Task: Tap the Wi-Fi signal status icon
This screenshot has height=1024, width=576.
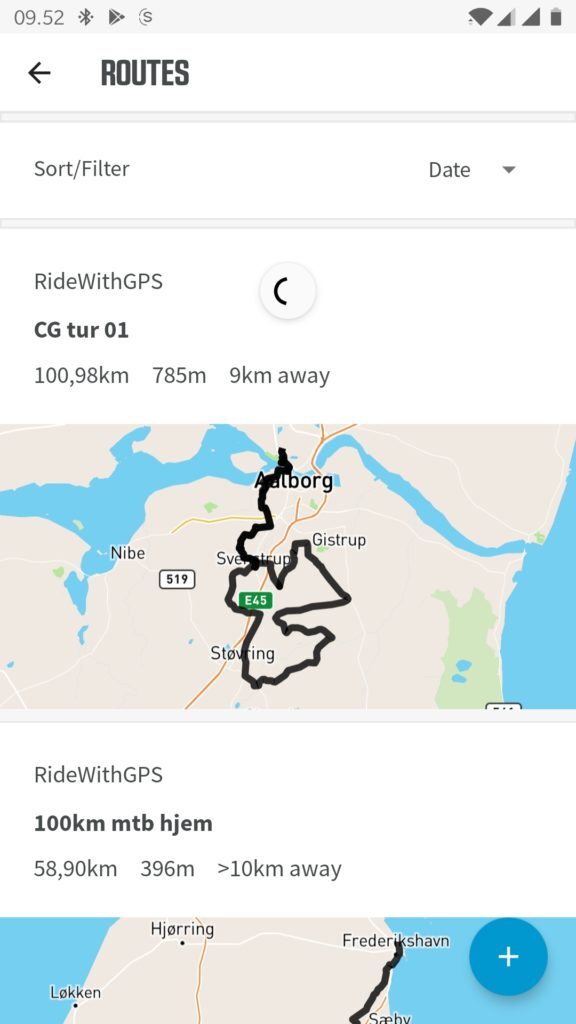Action: pos(480,18)
